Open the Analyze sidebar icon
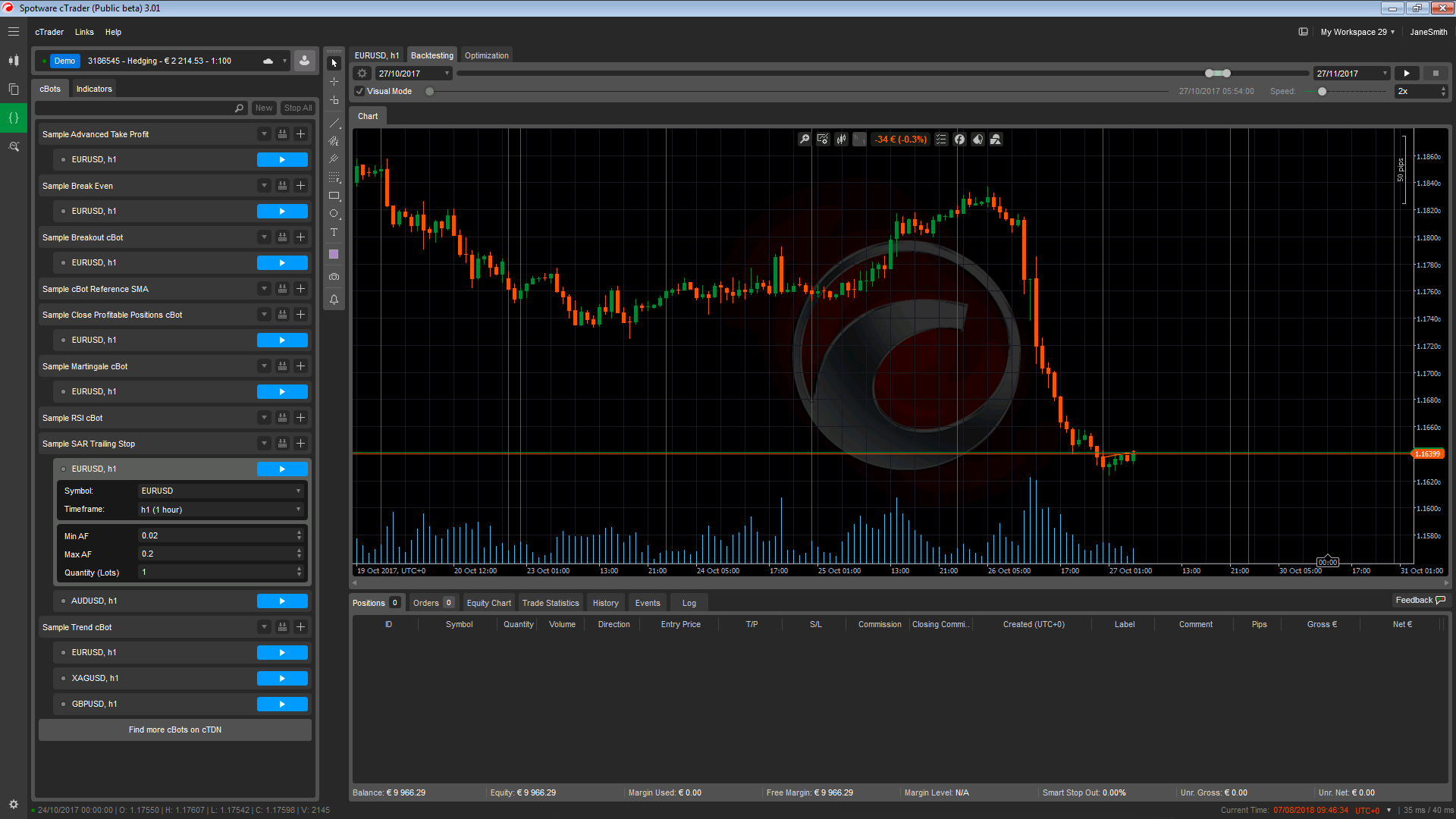The width and height of the screenshot is (1456, 819). [x=14, y=146]
